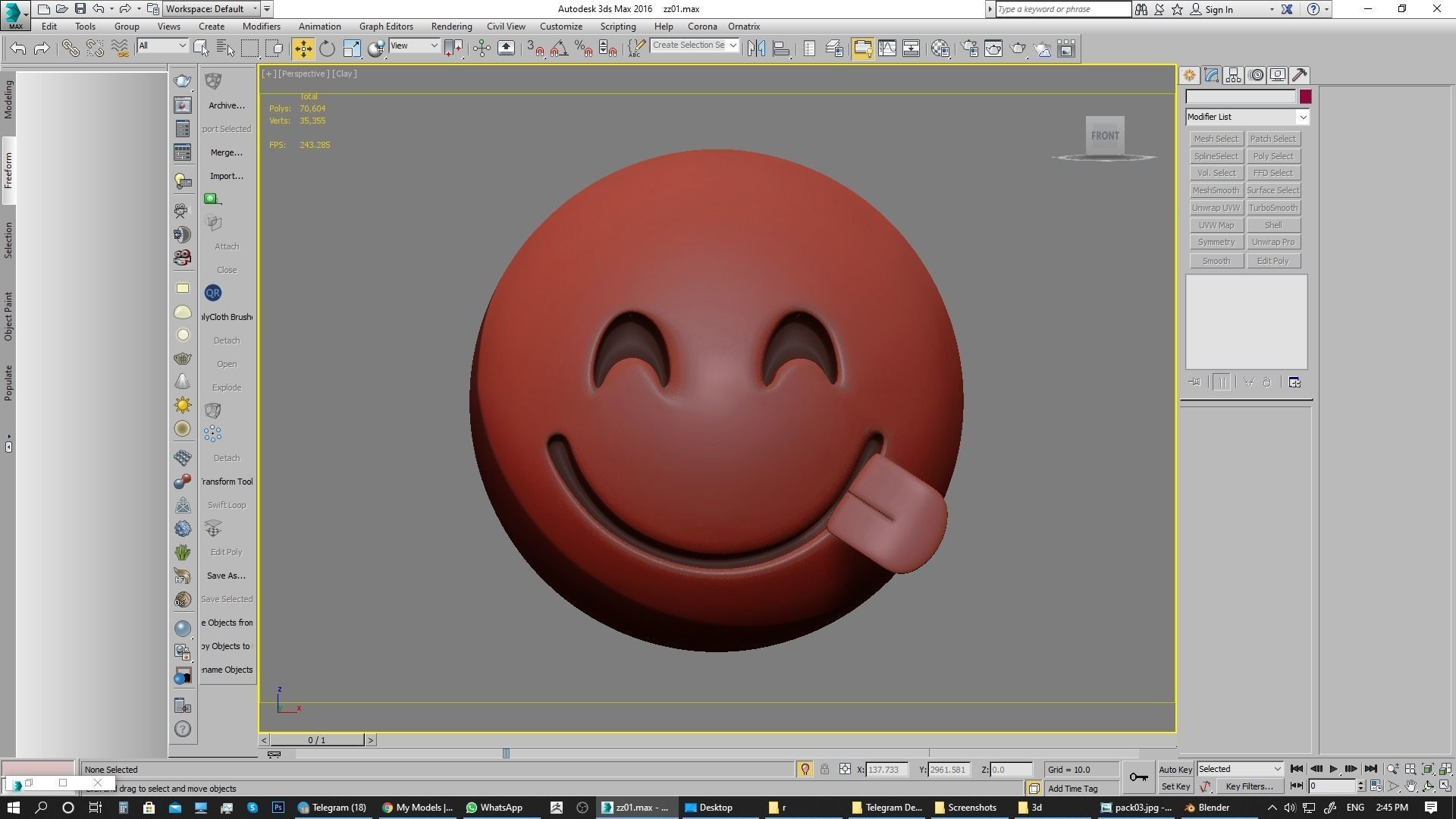Open Rendered Frame Window

point(993,49)
